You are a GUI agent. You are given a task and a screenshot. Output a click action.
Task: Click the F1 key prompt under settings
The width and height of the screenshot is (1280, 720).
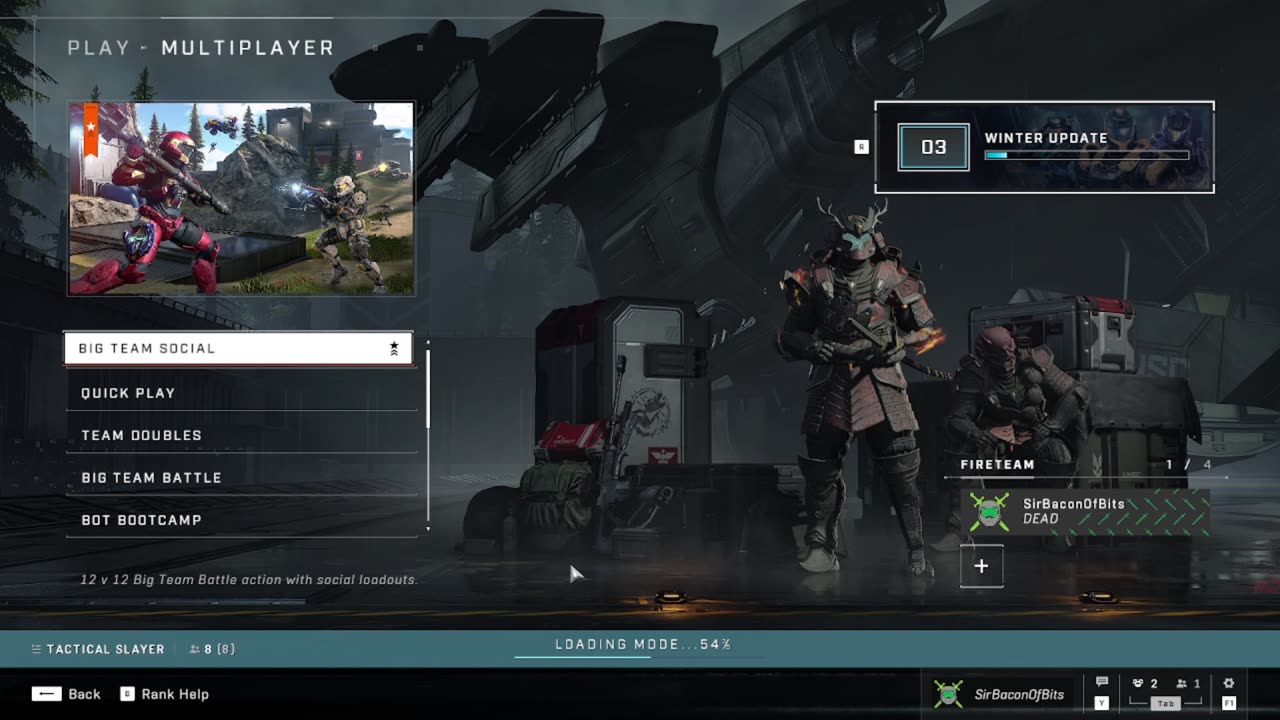[1229, 703]
